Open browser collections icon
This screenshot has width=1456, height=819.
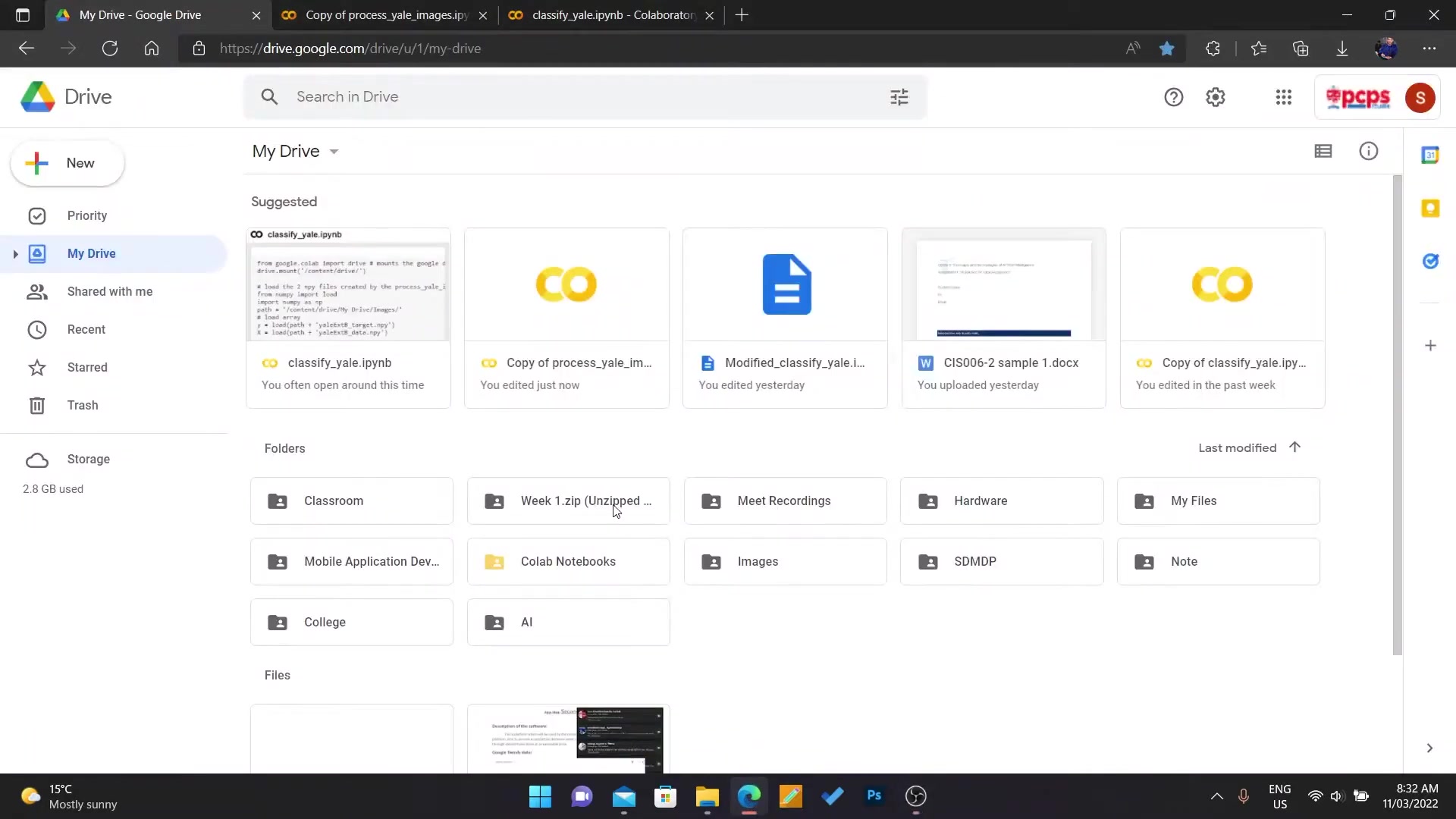[x=1301, y=49]
